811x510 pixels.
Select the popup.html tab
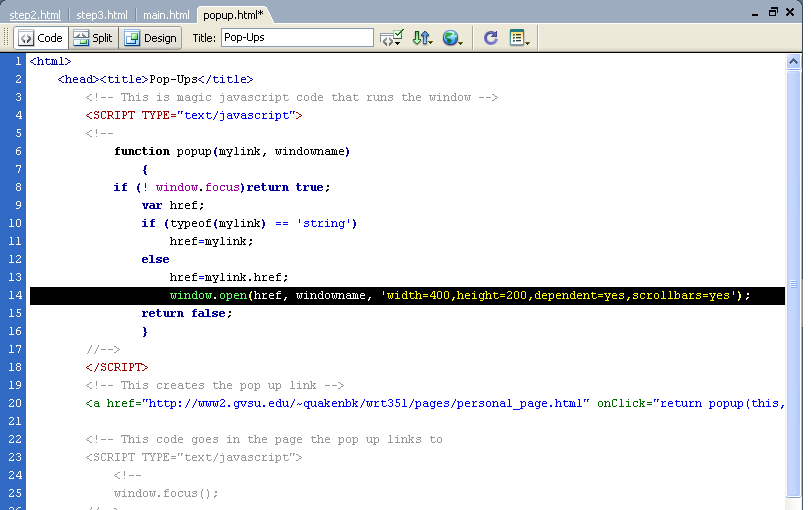point(233,15)
